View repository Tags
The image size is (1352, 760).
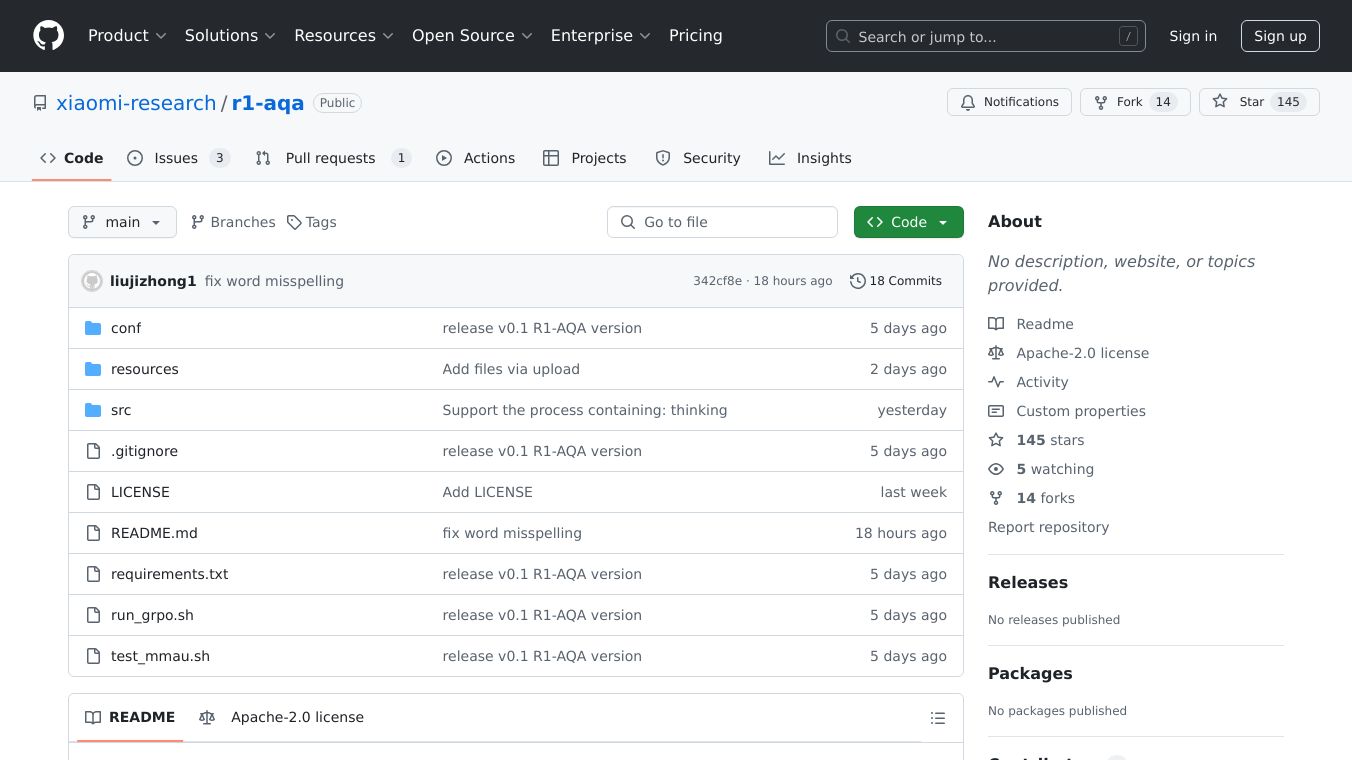tap(311, 222)
